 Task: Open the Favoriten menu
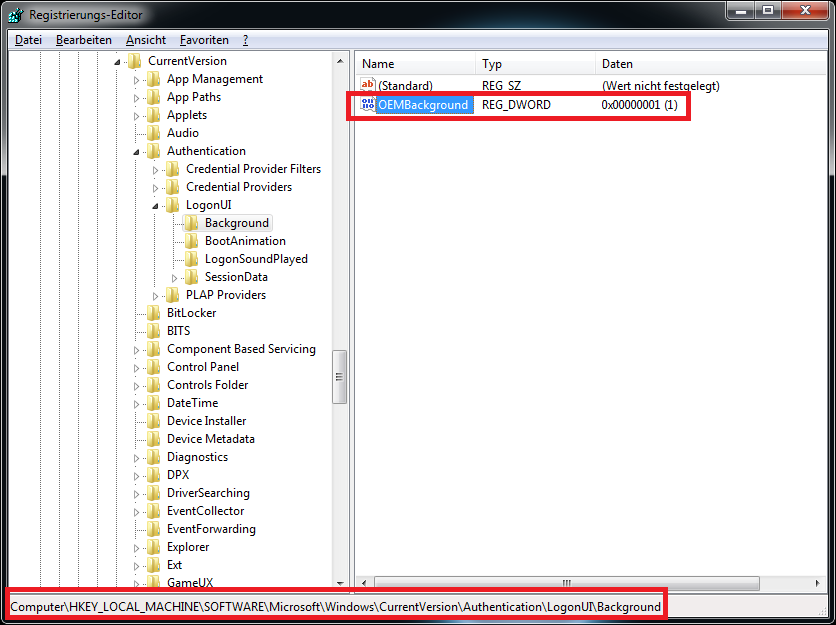[x=204, y=40]
